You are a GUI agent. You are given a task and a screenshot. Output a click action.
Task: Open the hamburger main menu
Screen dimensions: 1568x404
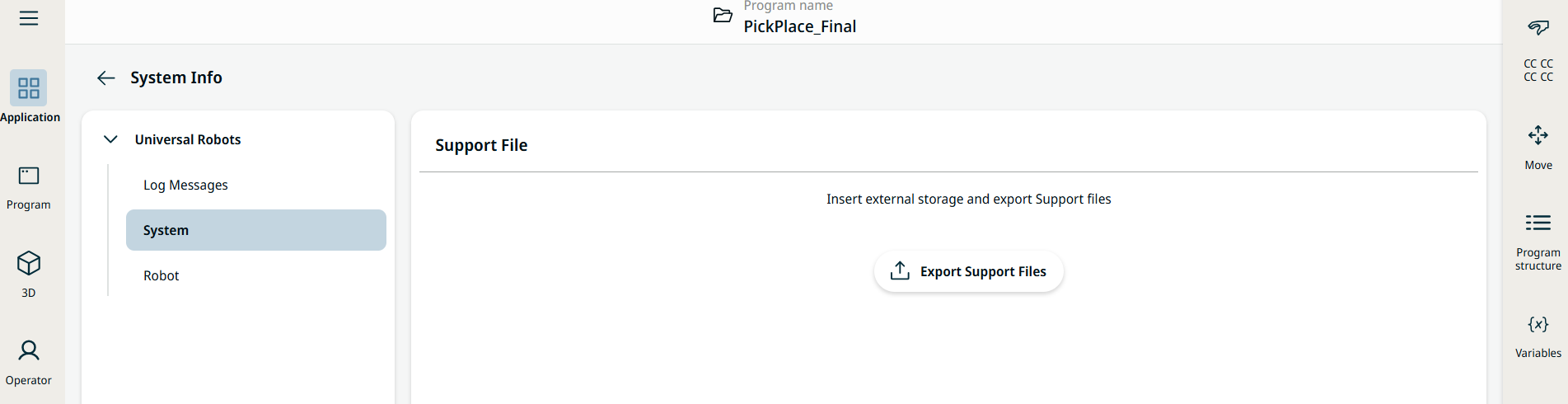29,18
